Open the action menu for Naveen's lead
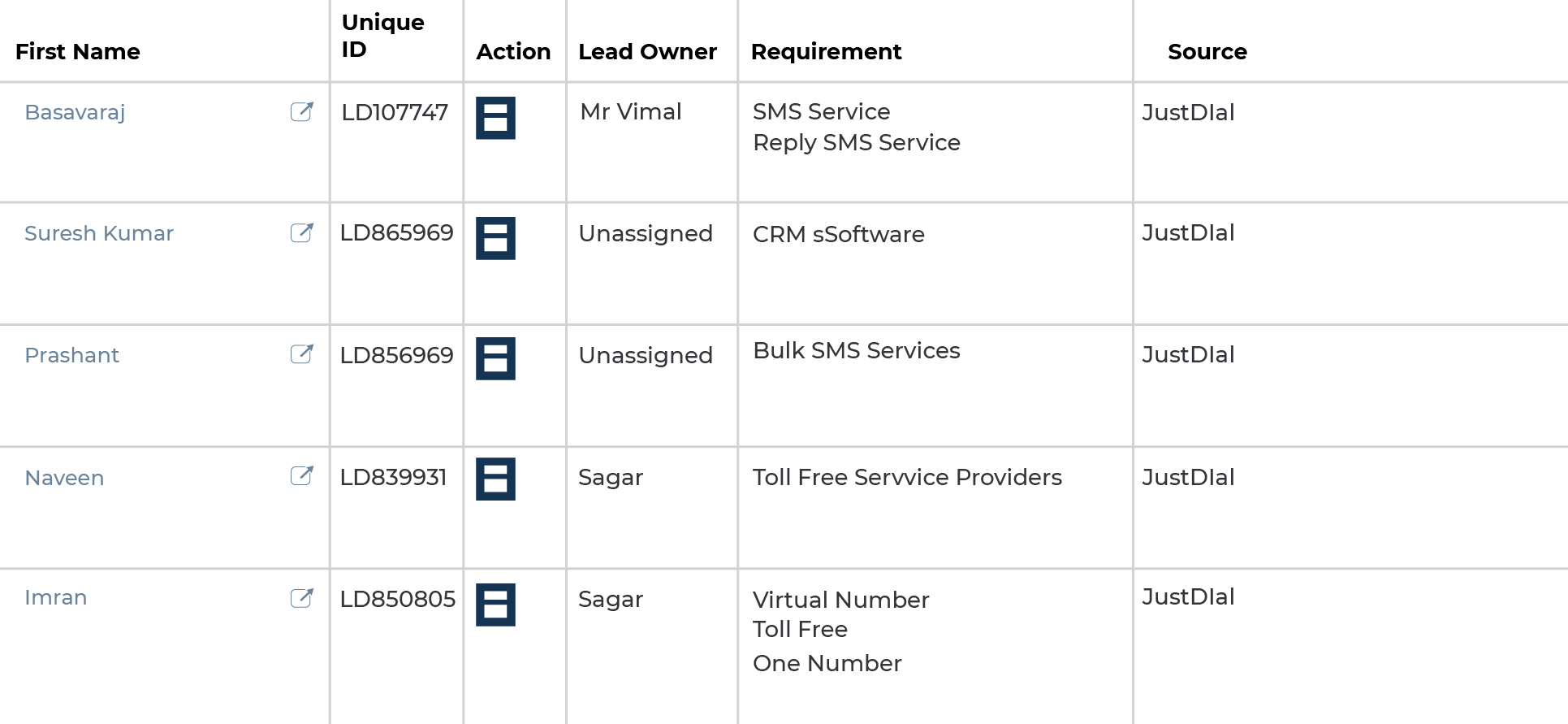Image resolution: width=1568 pixels, height=724 pixels. (495, 481)
